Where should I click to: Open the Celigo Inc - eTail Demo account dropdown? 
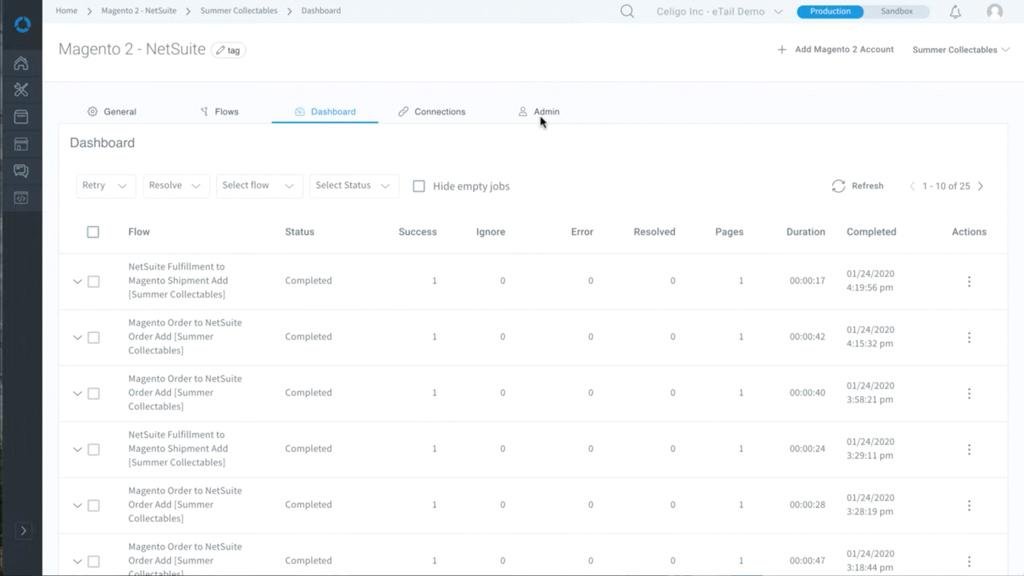pyautogui.click(x=719, y=12)
